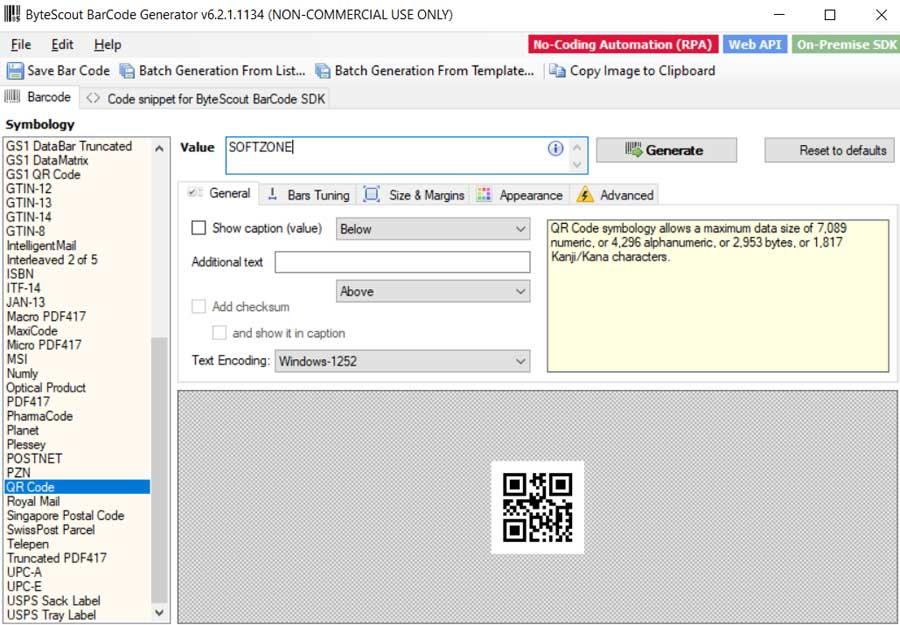
Task: Open the caption position Below dropdown
Action: [433, 229]
